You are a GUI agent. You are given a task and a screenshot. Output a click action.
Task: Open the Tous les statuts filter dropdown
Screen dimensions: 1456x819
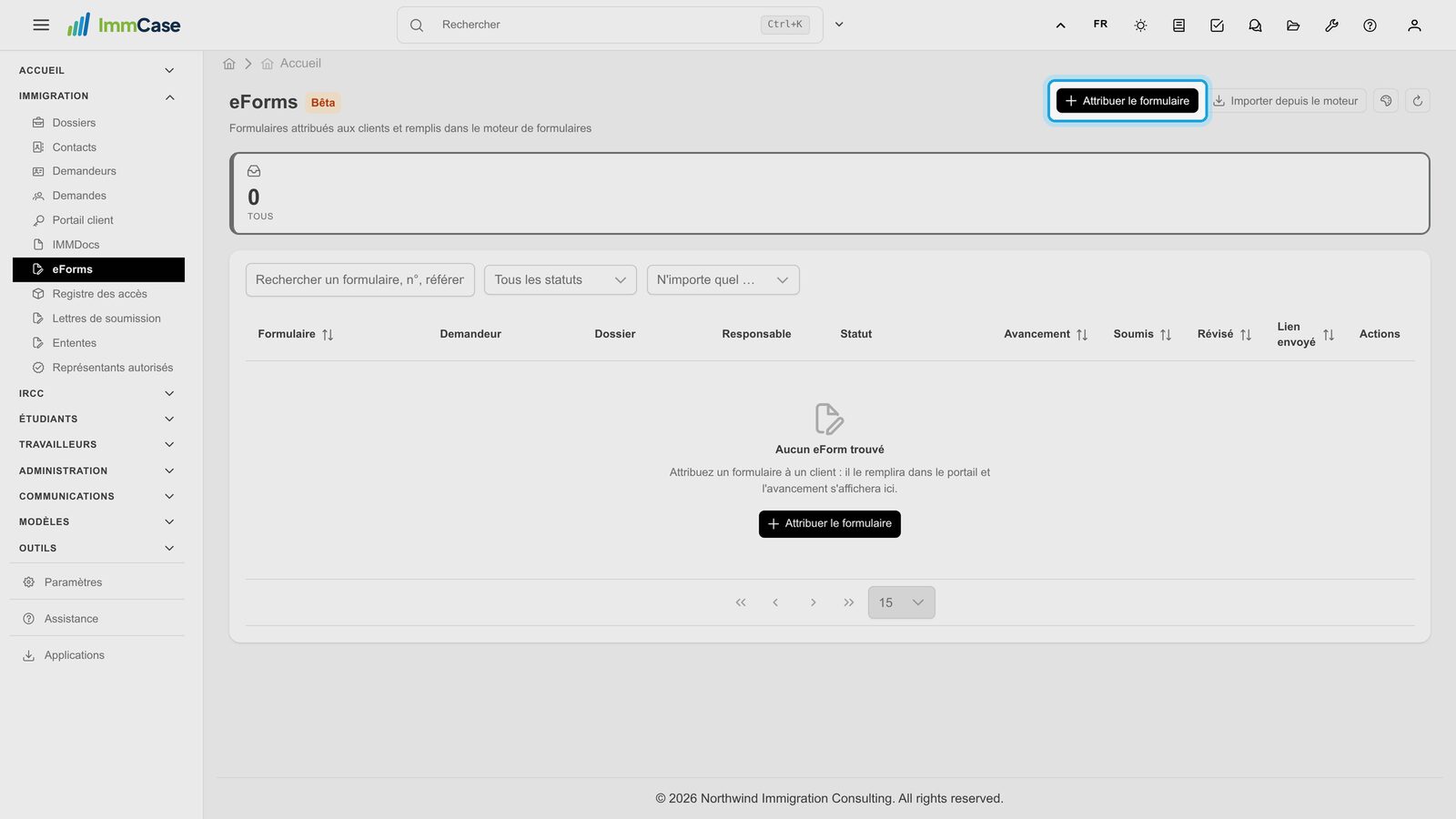click(x=561, y=280)
